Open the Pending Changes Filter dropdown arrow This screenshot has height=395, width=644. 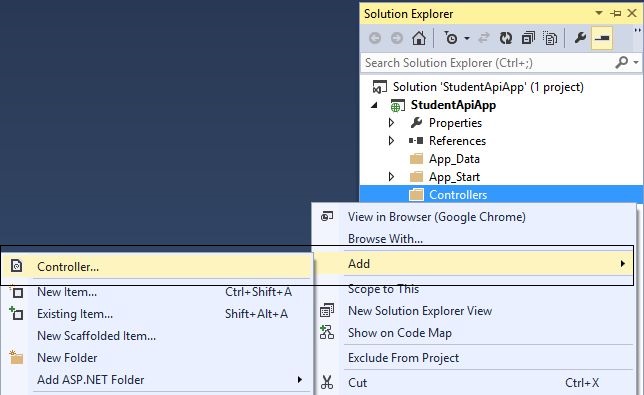pos(467,38)
